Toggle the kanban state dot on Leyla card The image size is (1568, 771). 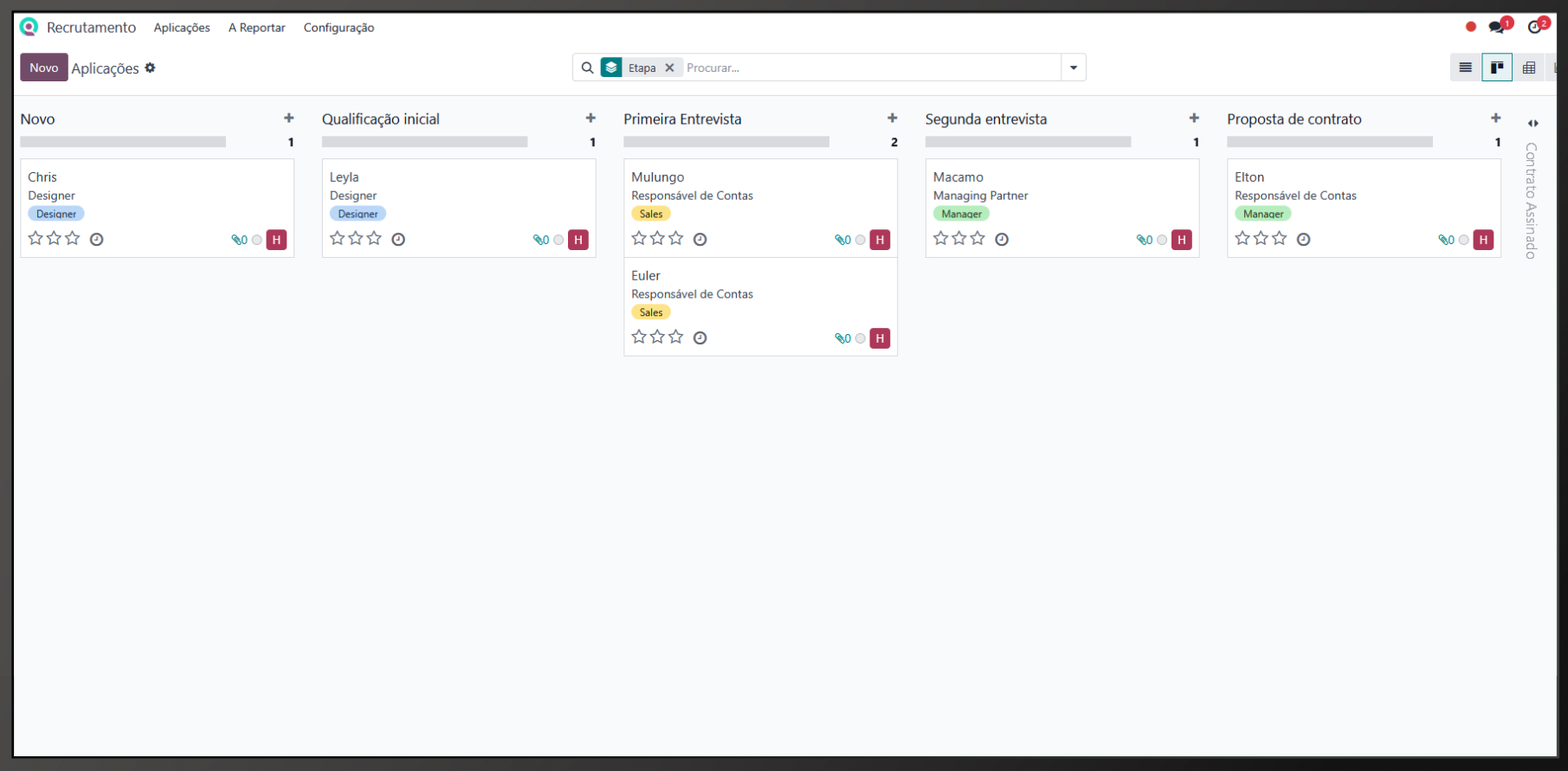(x=558, y=240)
